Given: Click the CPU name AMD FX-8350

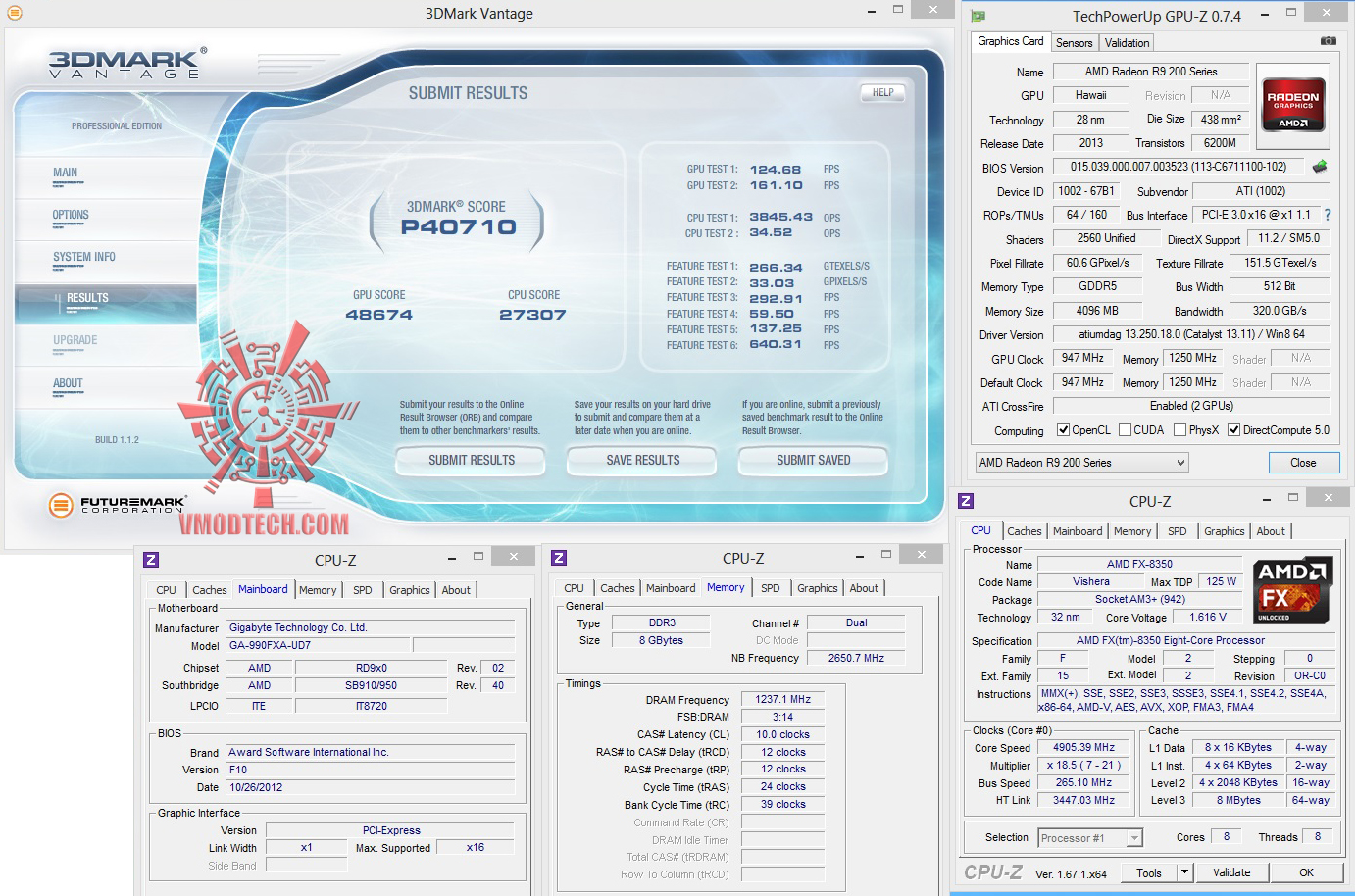Looking at the screenshot, I should [x=1139, y=564].
